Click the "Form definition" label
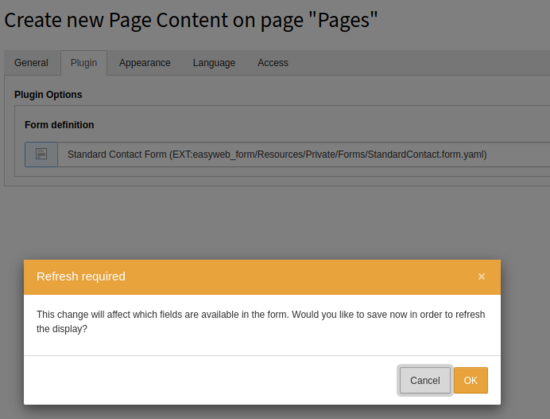Screen dimensions: 550x419 pyautogui.click(x=59, y=125)
